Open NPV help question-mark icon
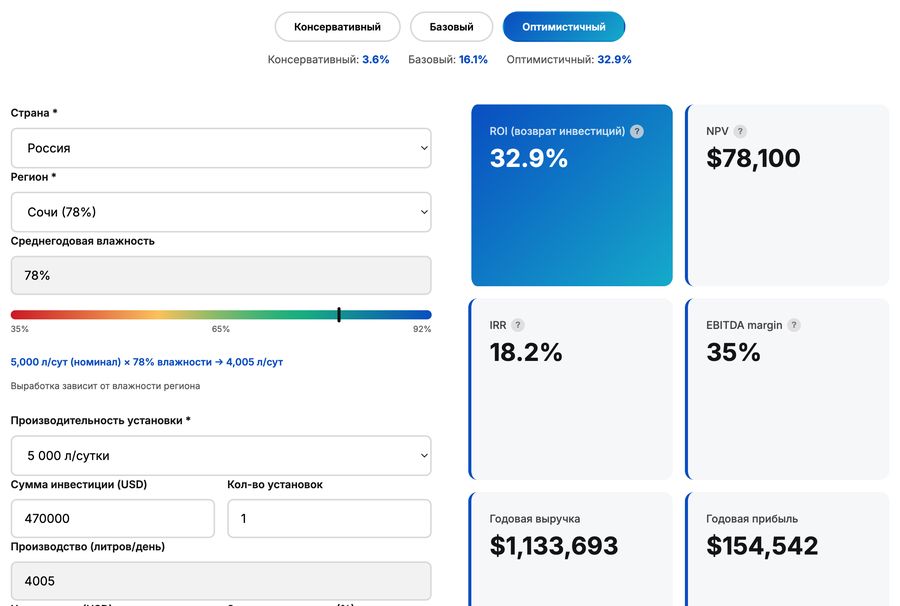The image size is (900, 606). (x=740, y=131)
